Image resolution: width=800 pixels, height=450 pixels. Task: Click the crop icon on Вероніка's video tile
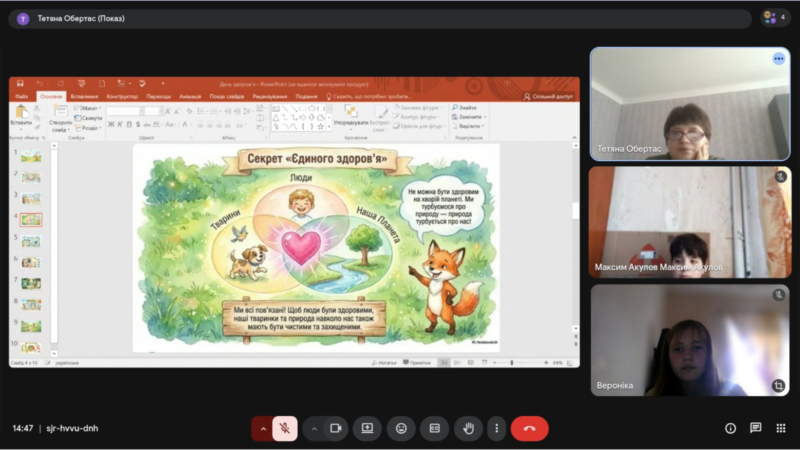click(x=778, y=385)
